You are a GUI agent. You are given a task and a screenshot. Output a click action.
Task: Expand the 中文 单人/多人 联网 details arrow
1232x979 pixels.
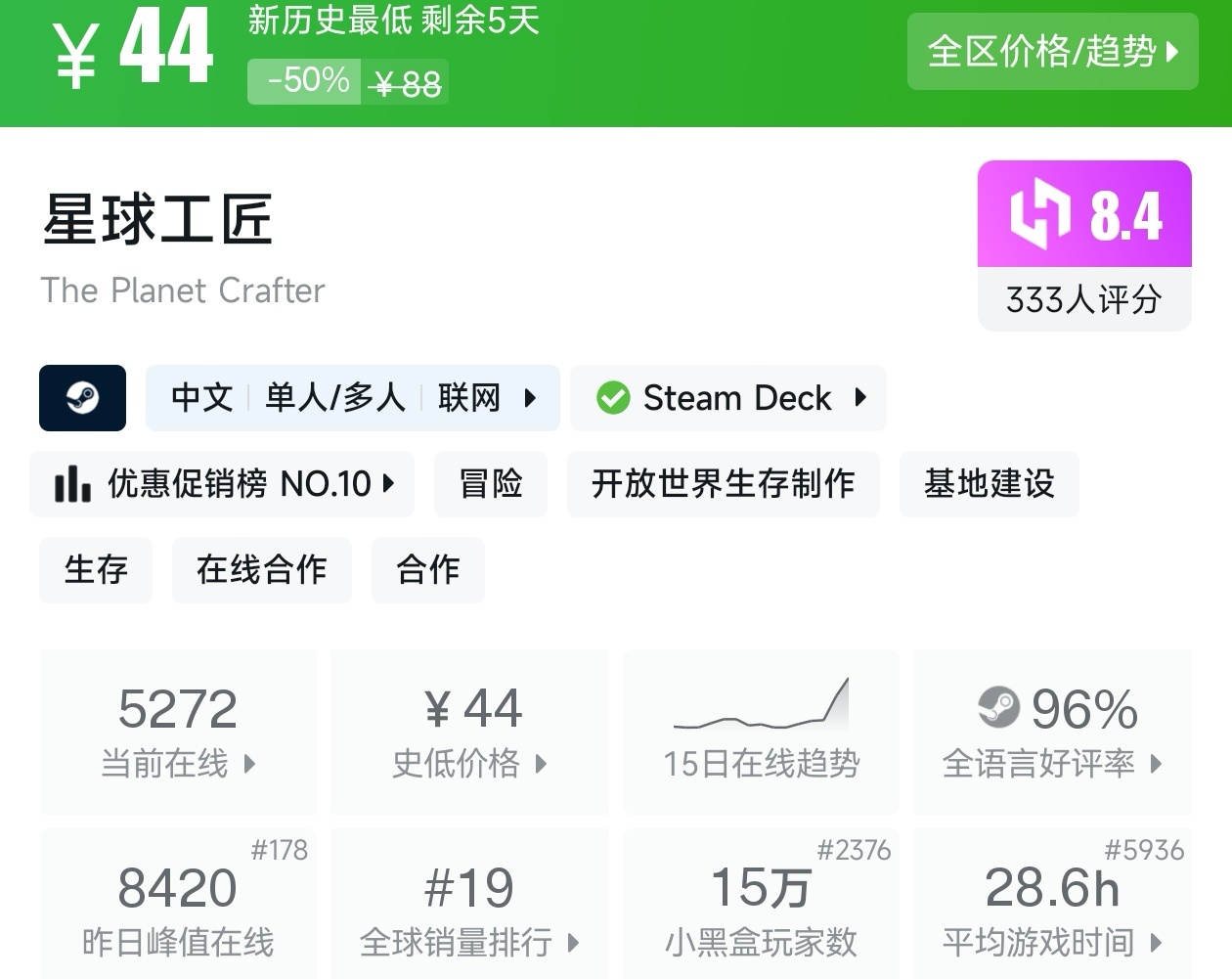click(531, 398)
